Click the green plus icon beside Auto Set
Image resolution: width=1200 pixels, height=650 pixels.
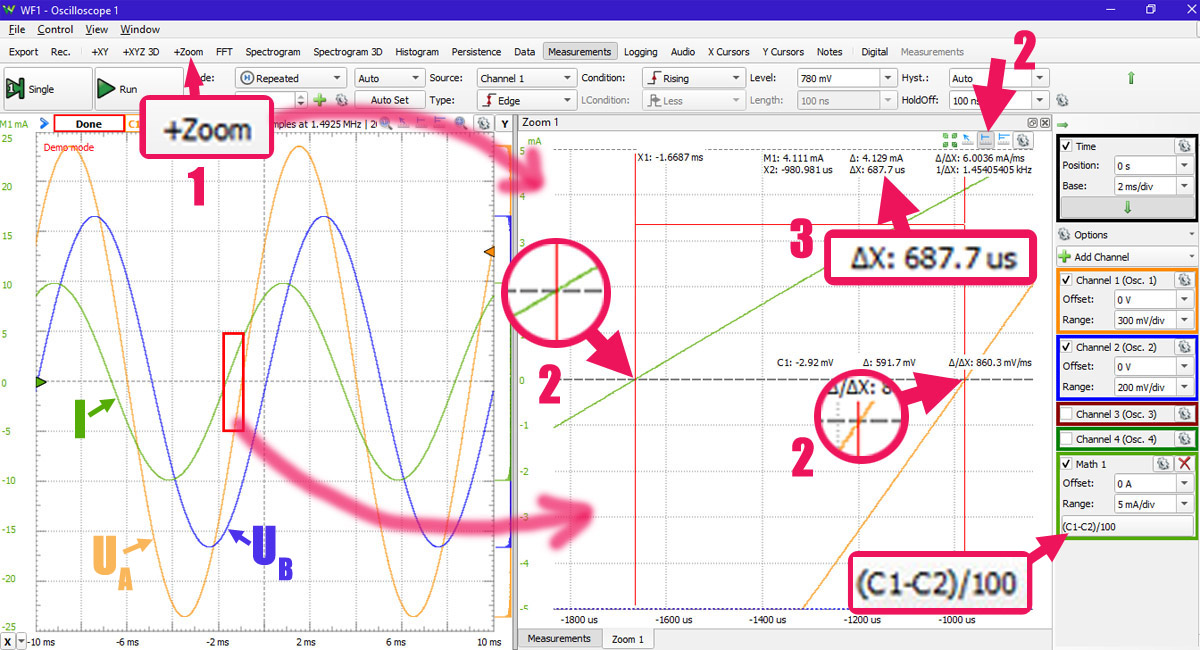click(x=320, y=100)
